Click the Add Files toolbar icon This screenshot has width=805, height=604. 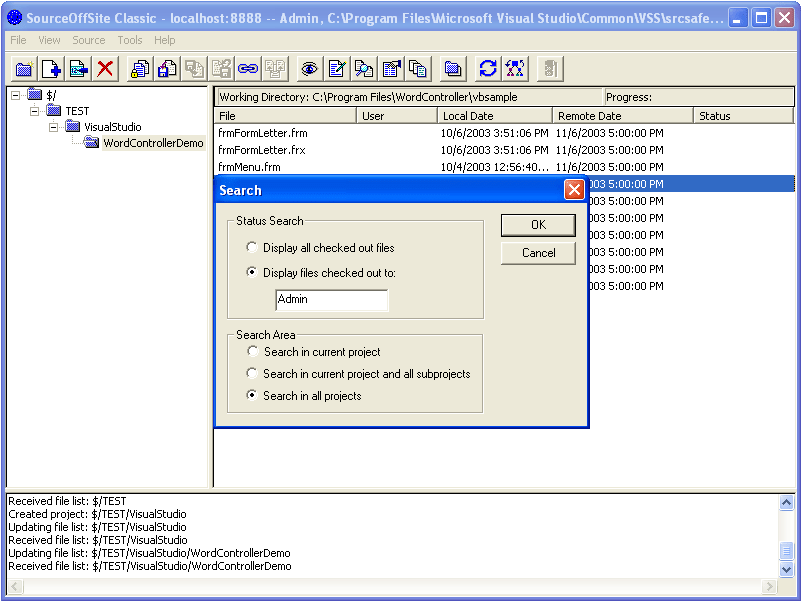[x=51, y=69]
